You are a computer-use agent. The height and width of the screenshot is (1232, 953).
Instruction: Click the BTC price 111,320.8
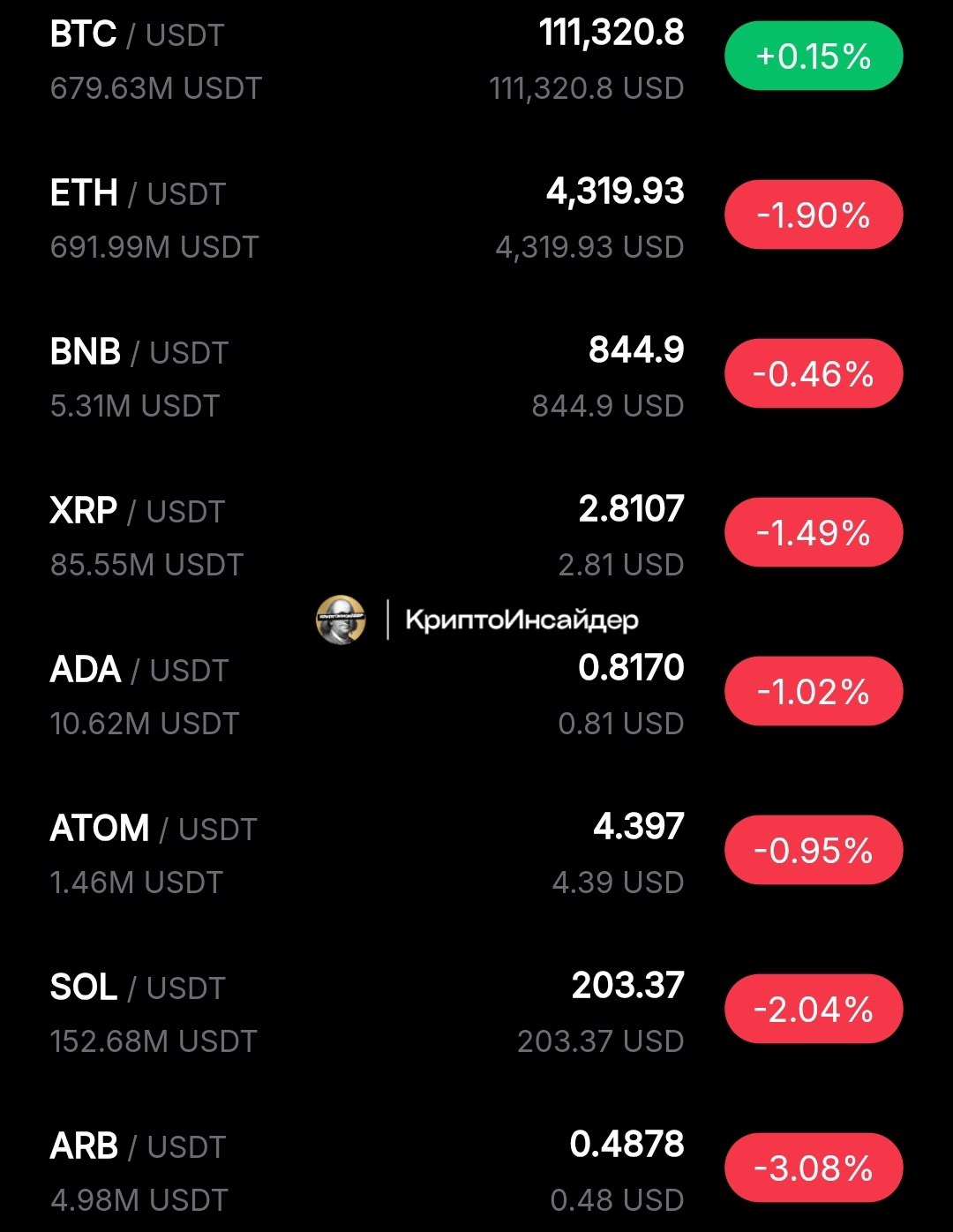point(612,34)
